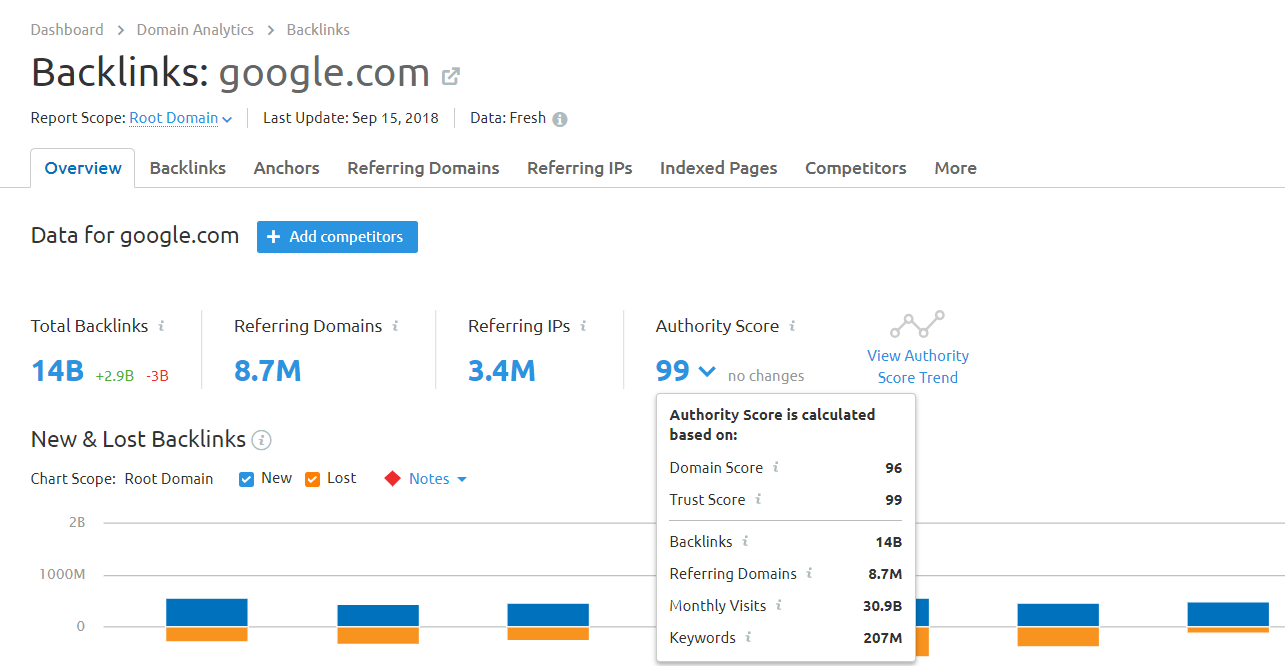
Task: Open the Anchors tab
Action: coord(287,168)
